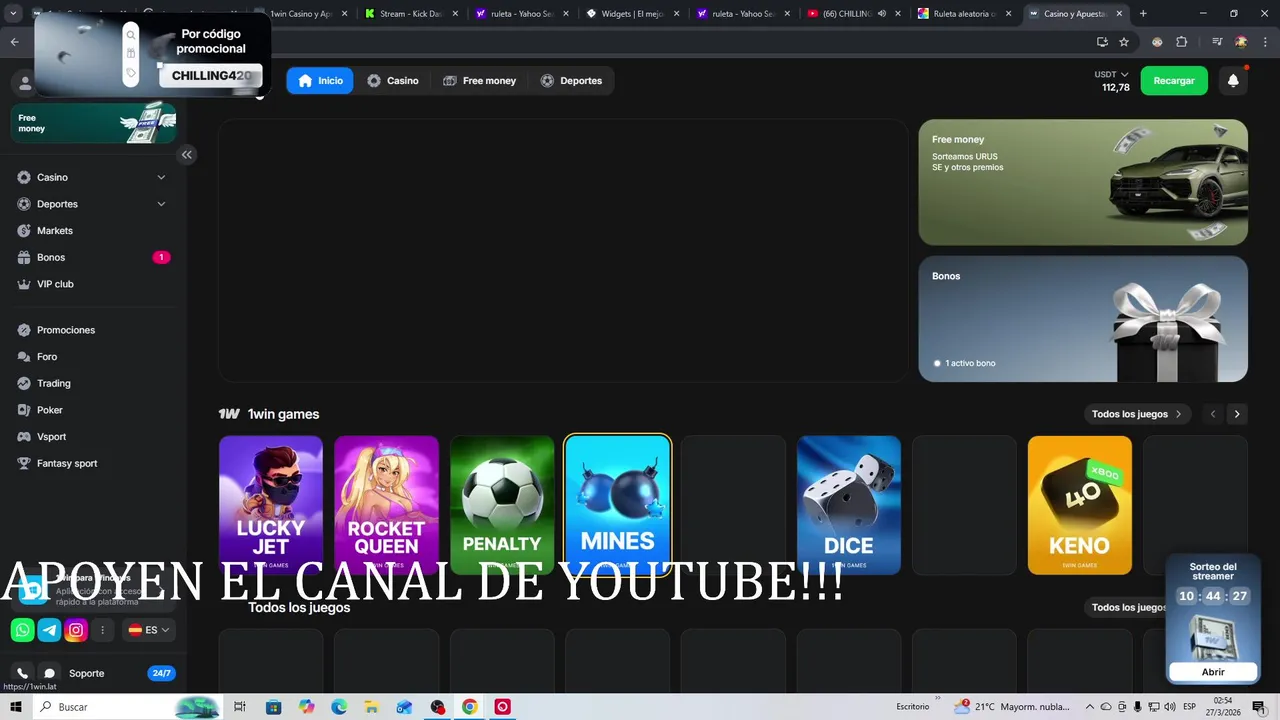
Task: Call support via the phone icon
Action: [22, 673]
